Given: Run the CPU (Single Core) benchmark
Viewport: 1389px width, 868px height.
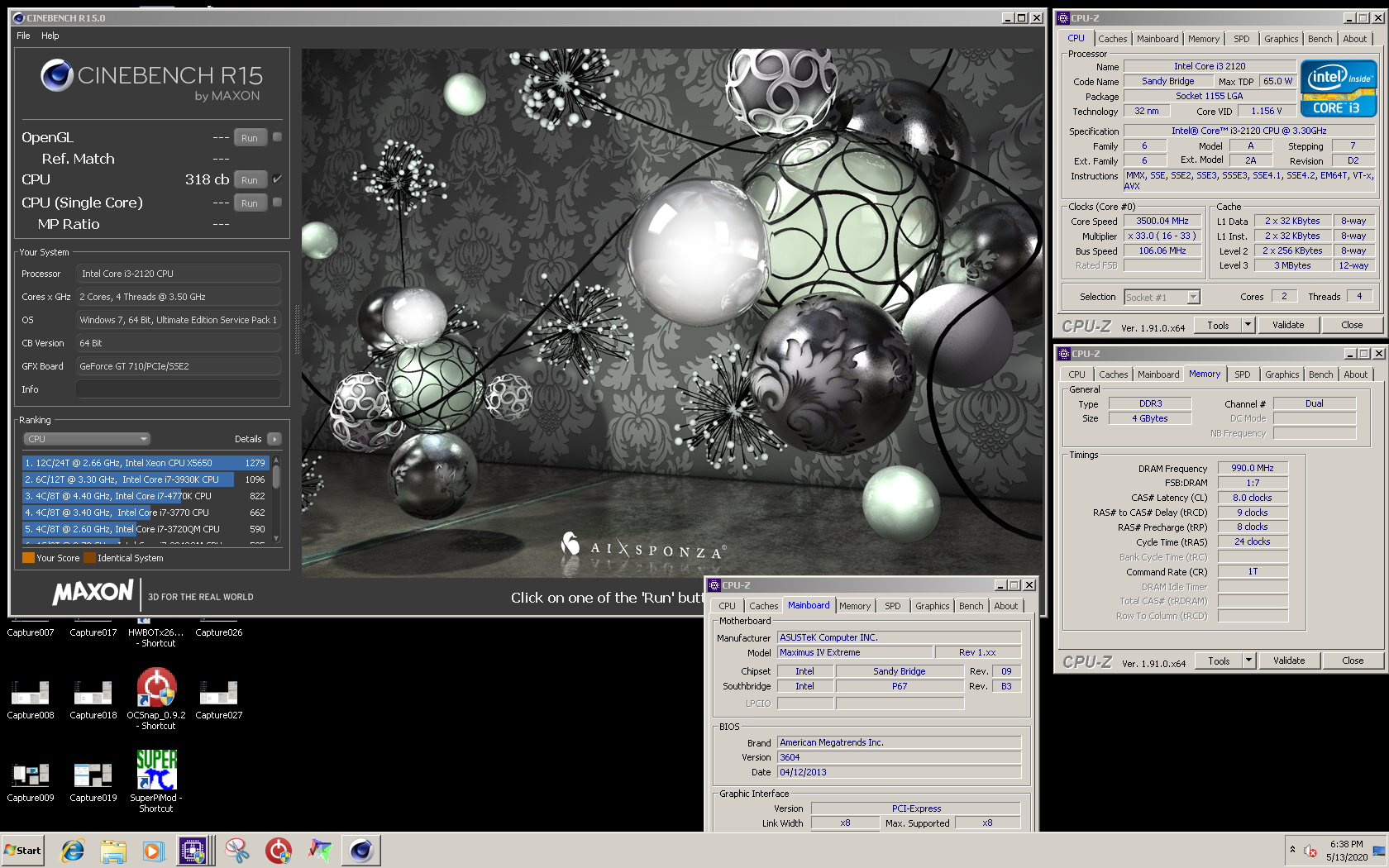Looking at the screenshot, I should coord(250,203).
